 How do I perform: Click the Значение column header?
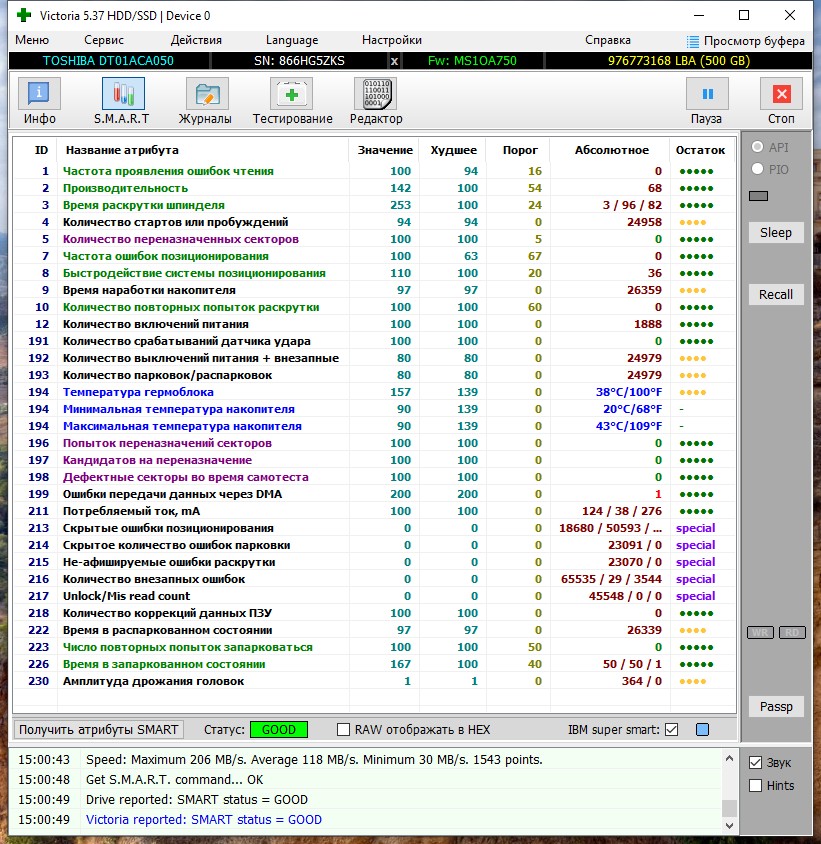point(385,150)
